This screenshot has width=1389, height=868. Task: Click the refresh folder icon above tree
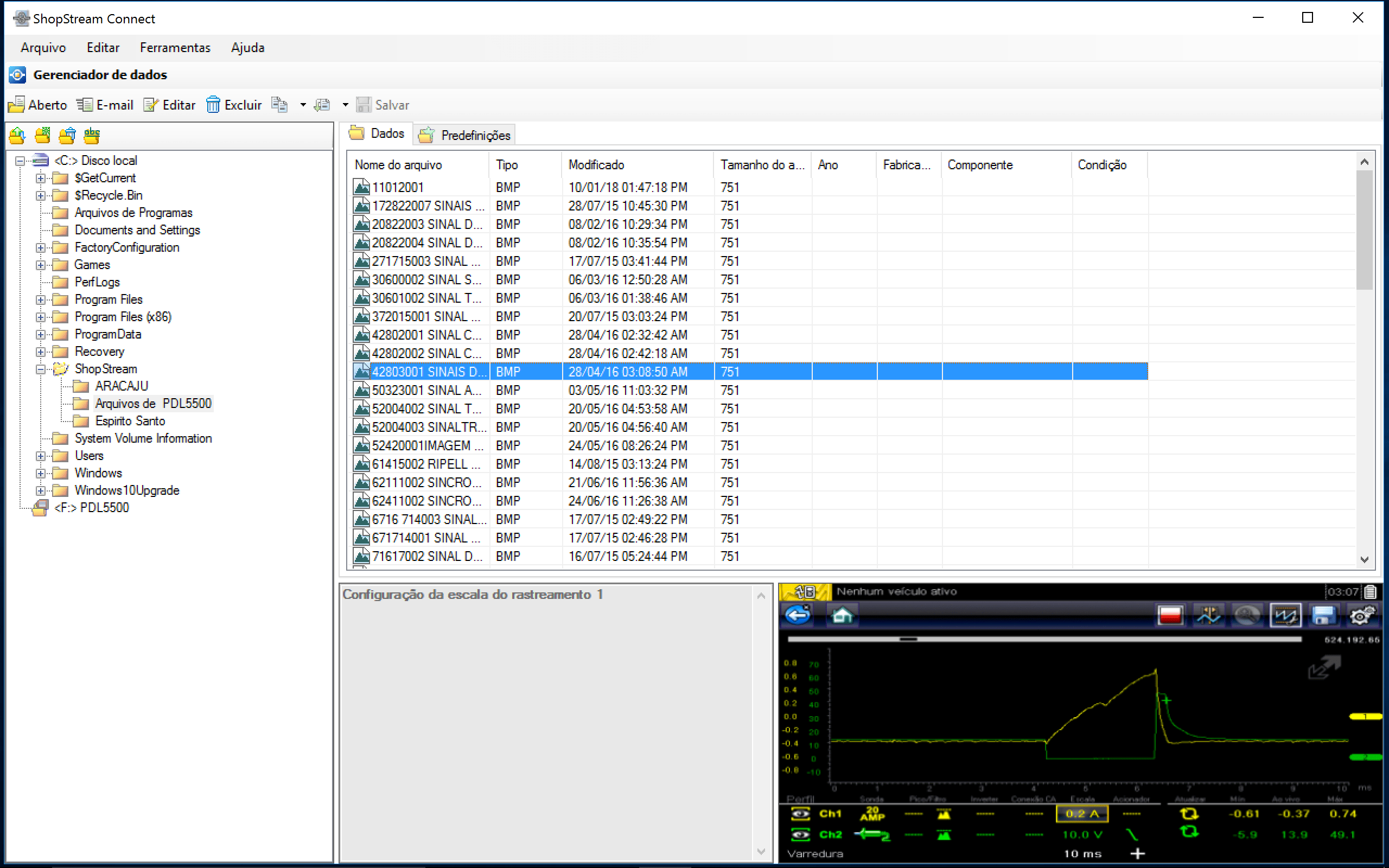pos(17,136)
